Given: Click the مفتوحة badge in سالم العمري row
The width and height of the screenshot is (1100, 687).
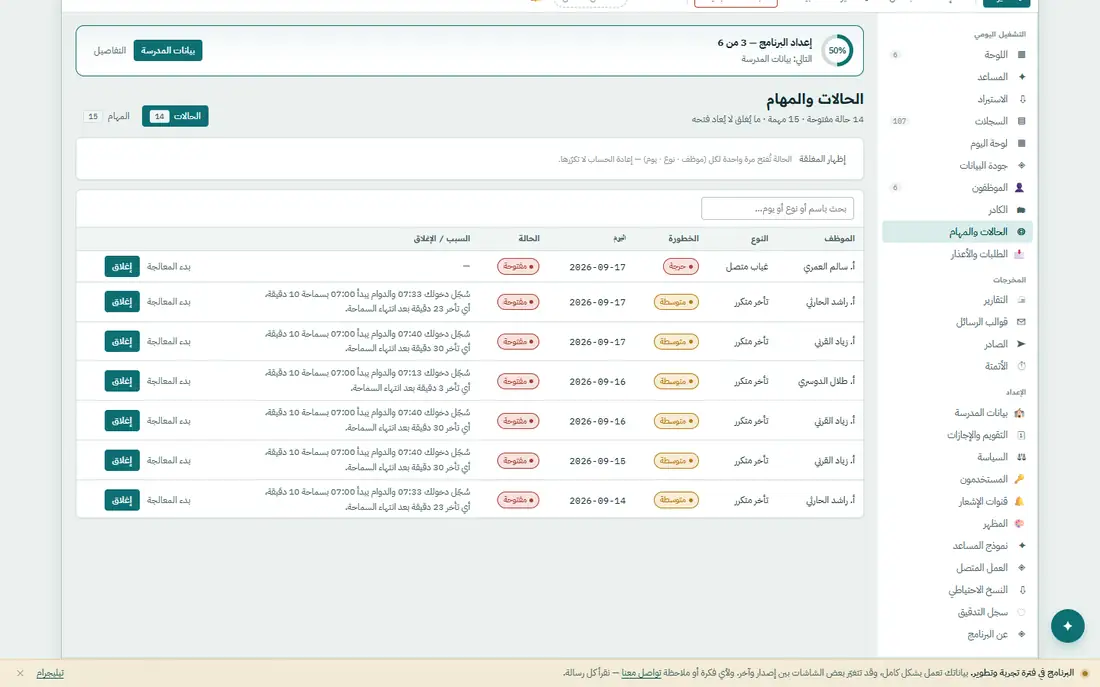Looking at the screenshot, I should pyautogui.click(x=518, y=267).
